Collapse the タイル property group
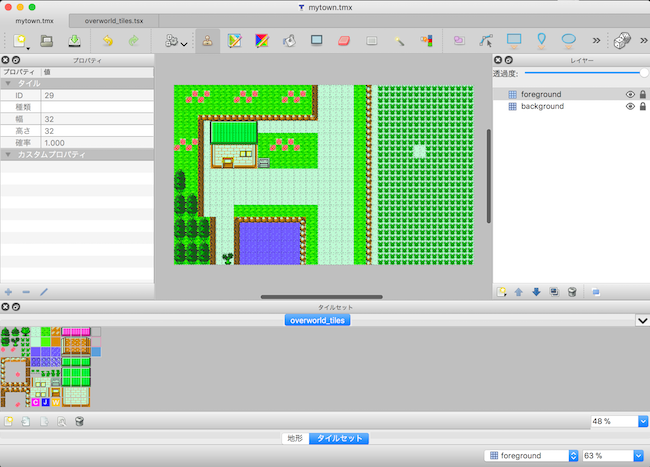Viewport: 650px width, 467px height. pos(8,83)
